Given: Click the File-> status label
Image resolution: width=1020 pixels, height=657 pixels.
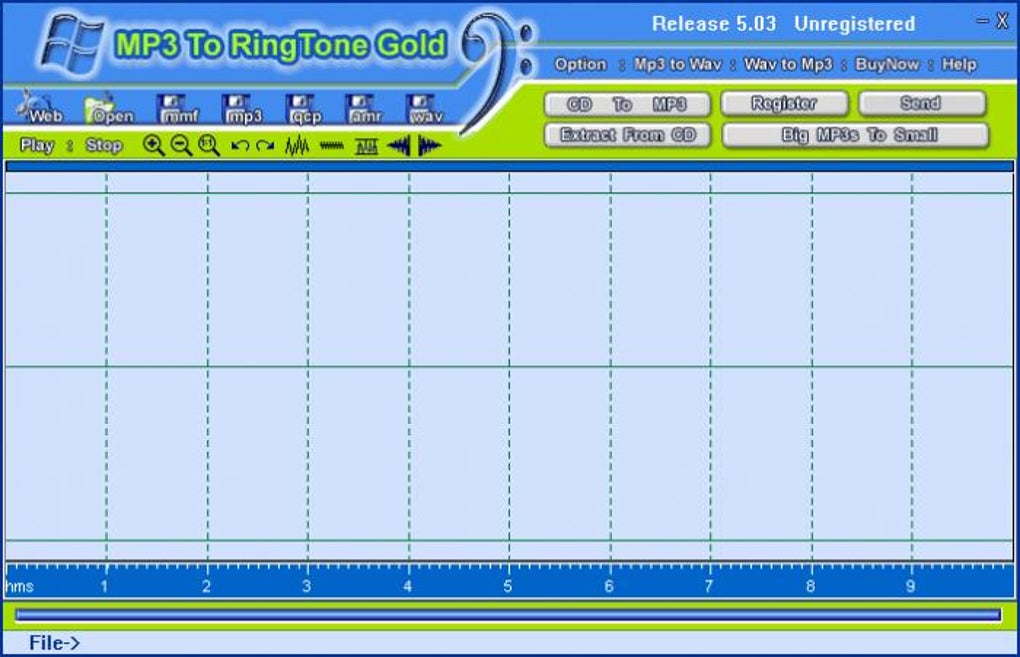Looking at the screenshot, I should tap(54, 643).
